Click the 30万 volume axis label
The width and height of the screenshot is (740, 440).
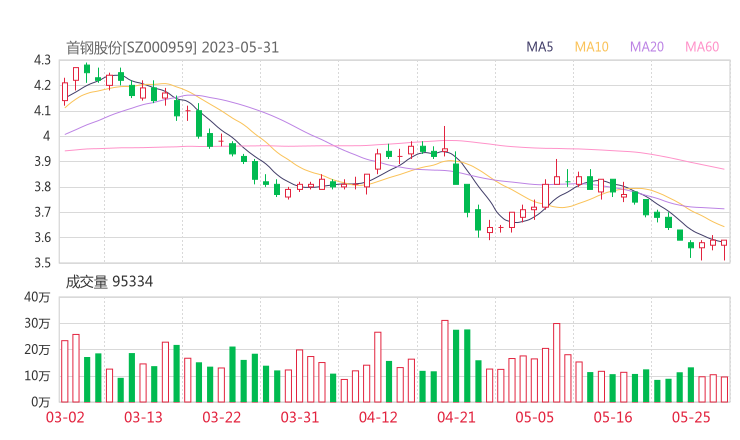pos(37,323)
